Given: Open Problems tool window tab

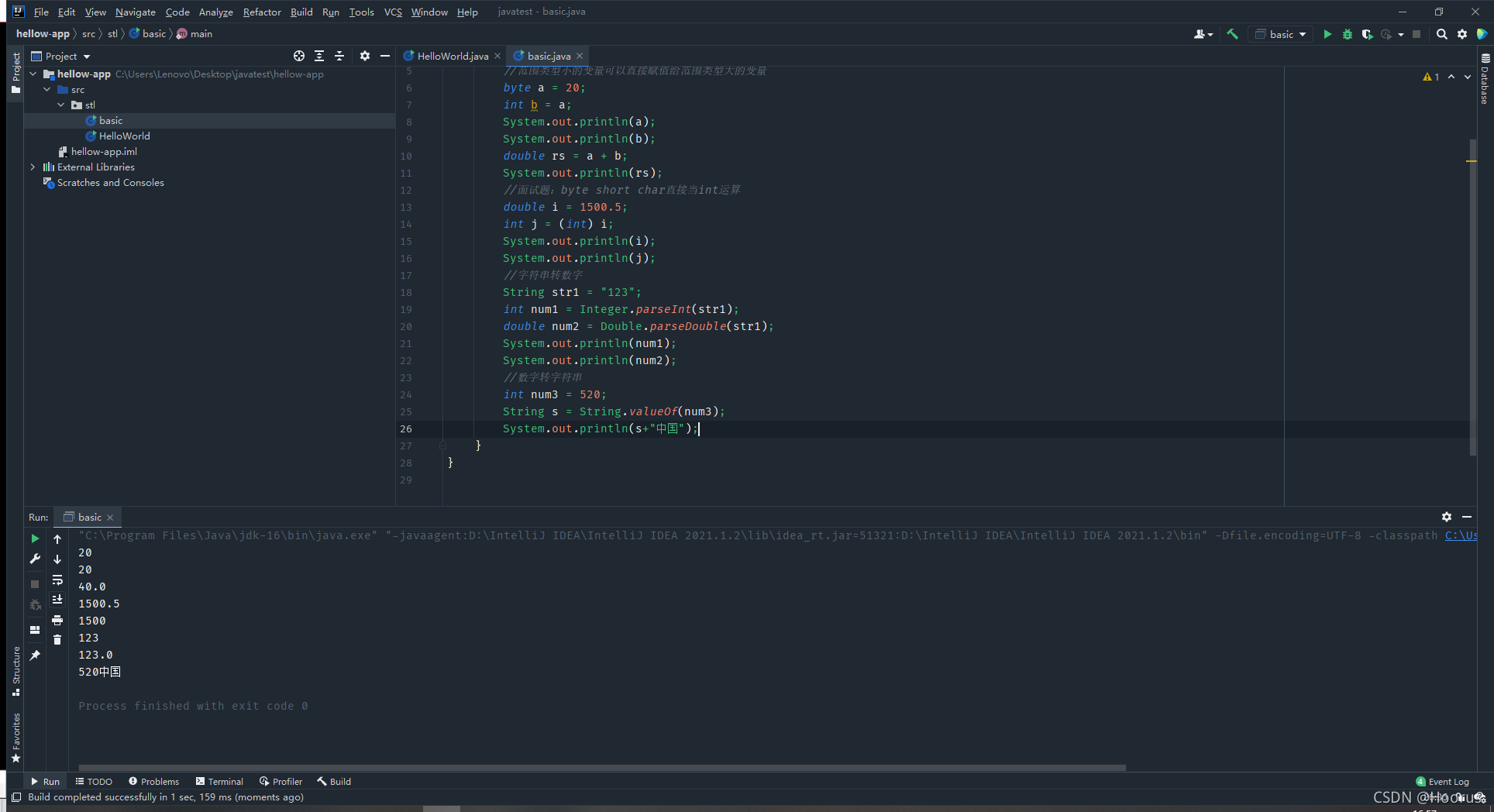Looking at the screenshot, I should 153,781.
